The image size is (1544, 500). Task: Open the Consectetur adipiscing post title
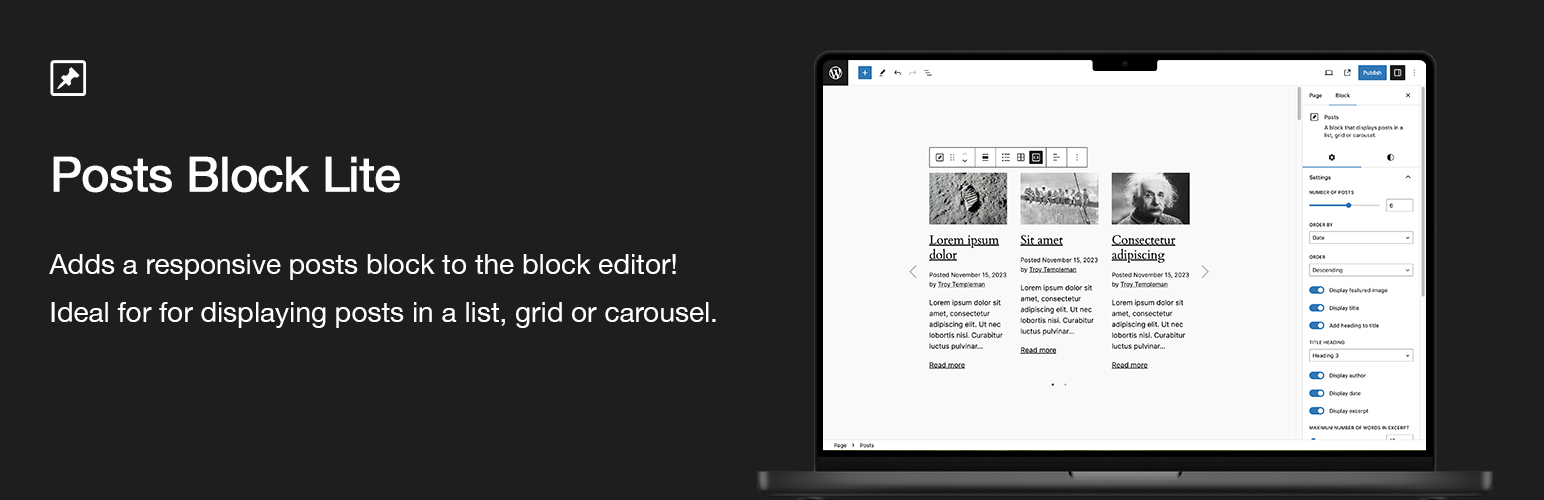pos(1144,247)
